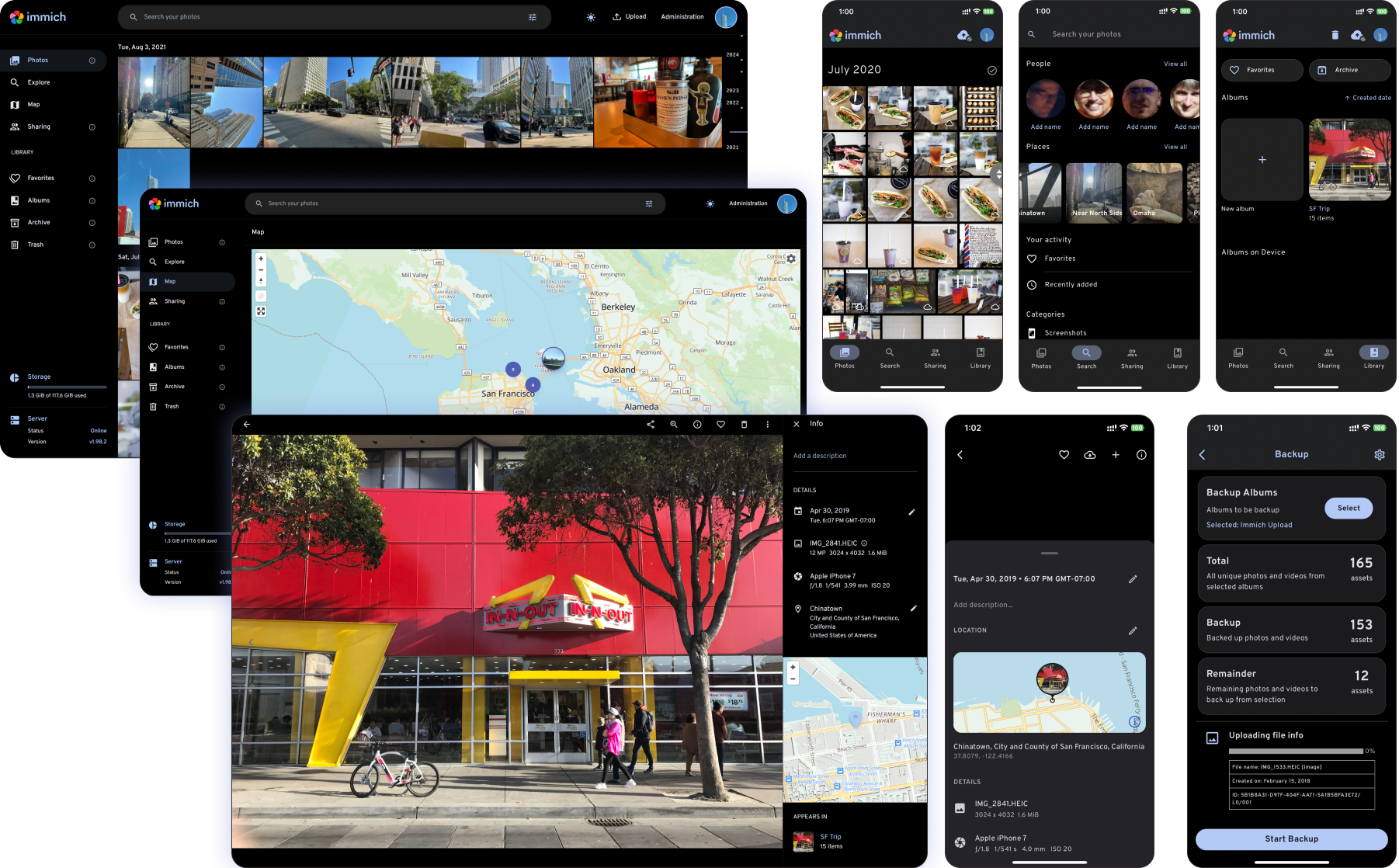
Task: Click View all next to People
Action: click(x=1175, y=64)
